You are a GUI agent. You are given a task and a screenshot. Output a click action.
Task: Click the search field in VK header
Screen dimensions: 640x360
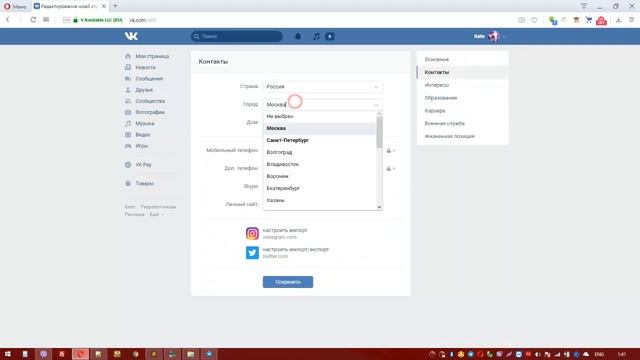point(236,36)
